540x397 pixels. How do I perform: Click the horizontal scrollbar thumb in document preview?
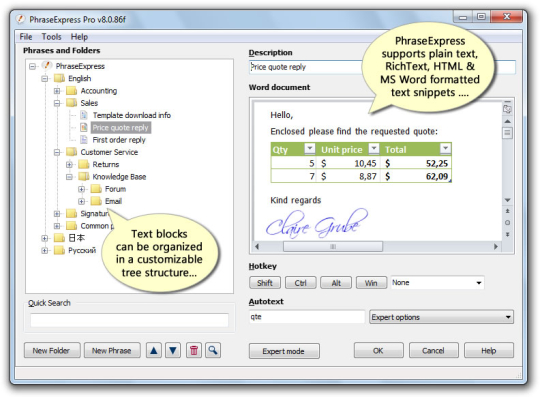click(x=333, y=247)
